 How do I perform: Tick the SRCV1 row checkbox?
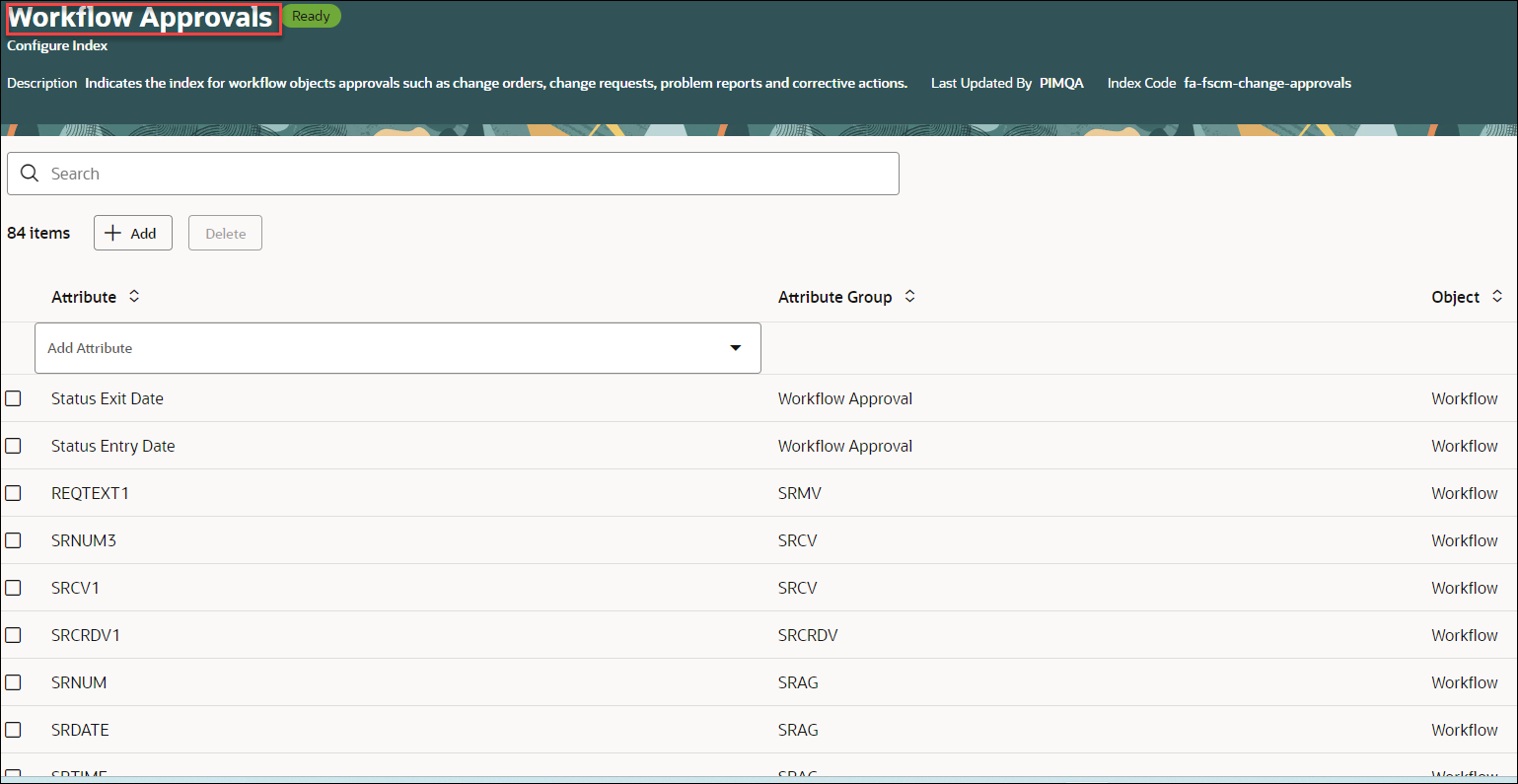click(13, 588)
